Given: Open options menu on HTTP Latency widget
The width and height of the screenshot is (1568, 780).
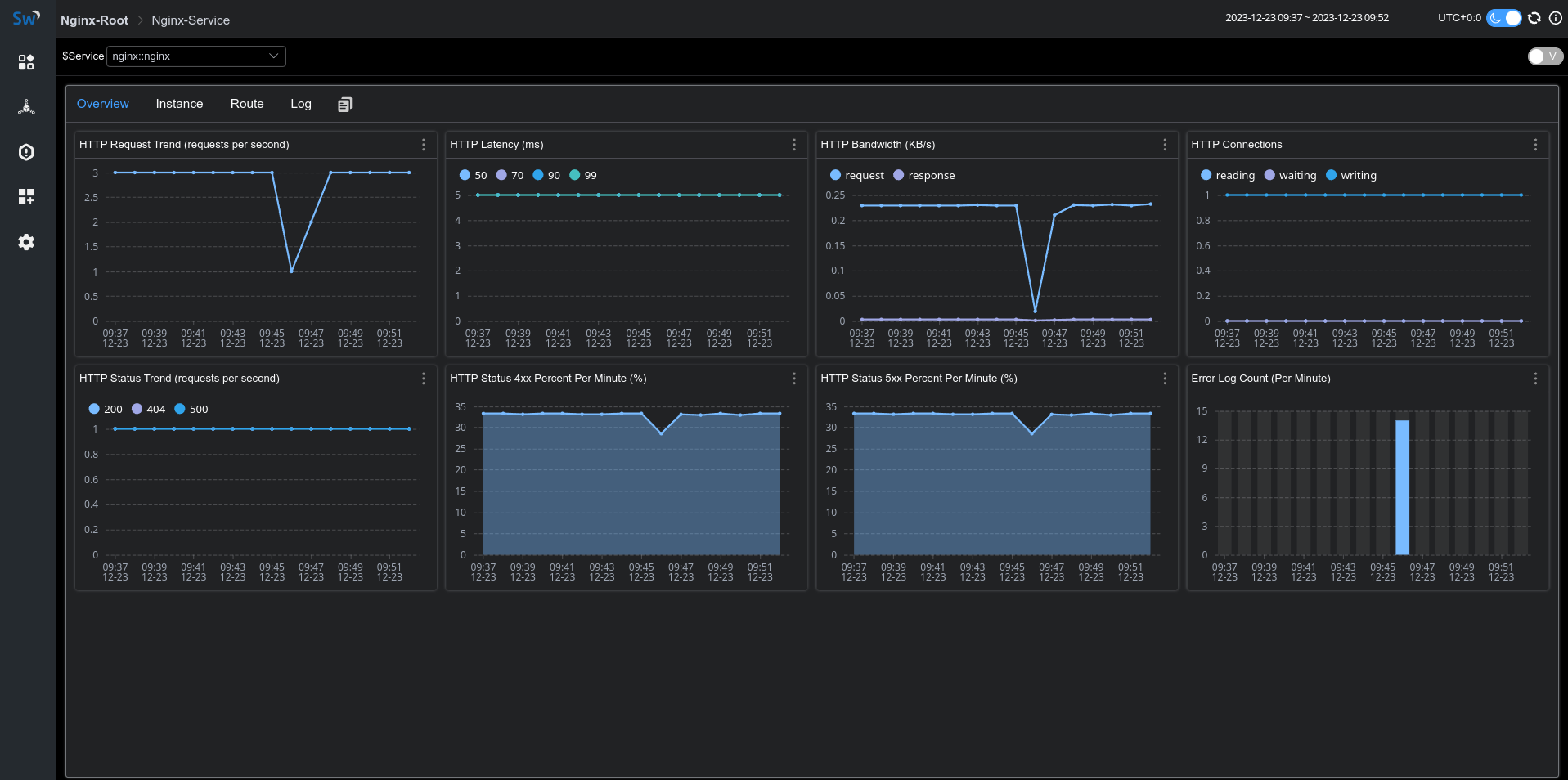Looking at the screenshot, I should (793, 145).
